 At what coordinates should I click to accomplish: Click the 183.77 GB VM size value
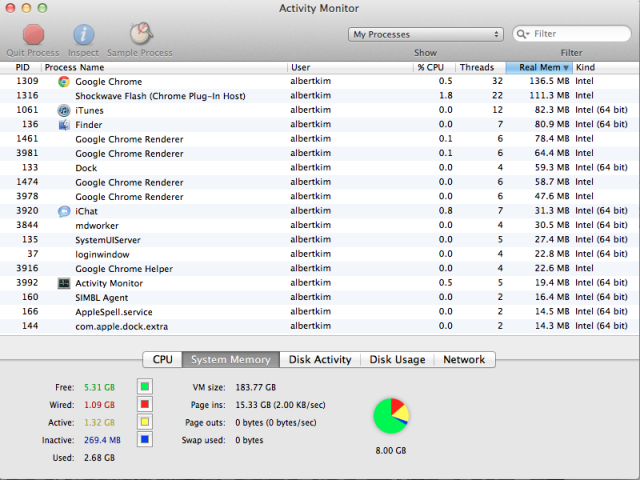[256, 387]
